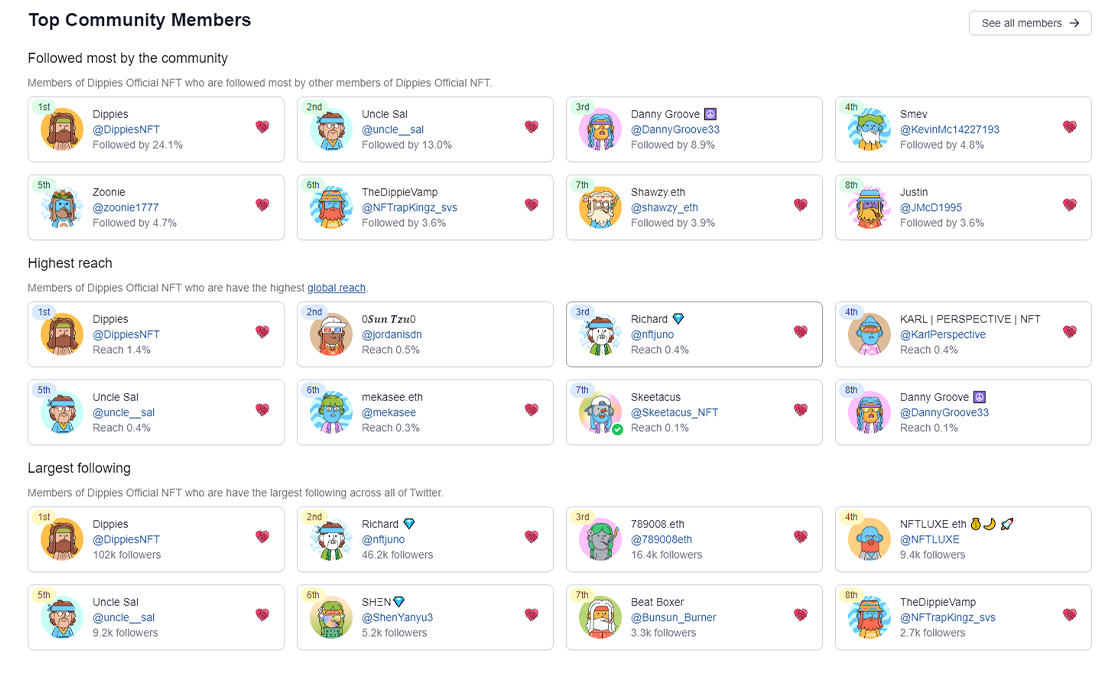Open the @DippiesNFT handle under Followed most
Viewport: 1115px width, 675px height.
[126, 130]
